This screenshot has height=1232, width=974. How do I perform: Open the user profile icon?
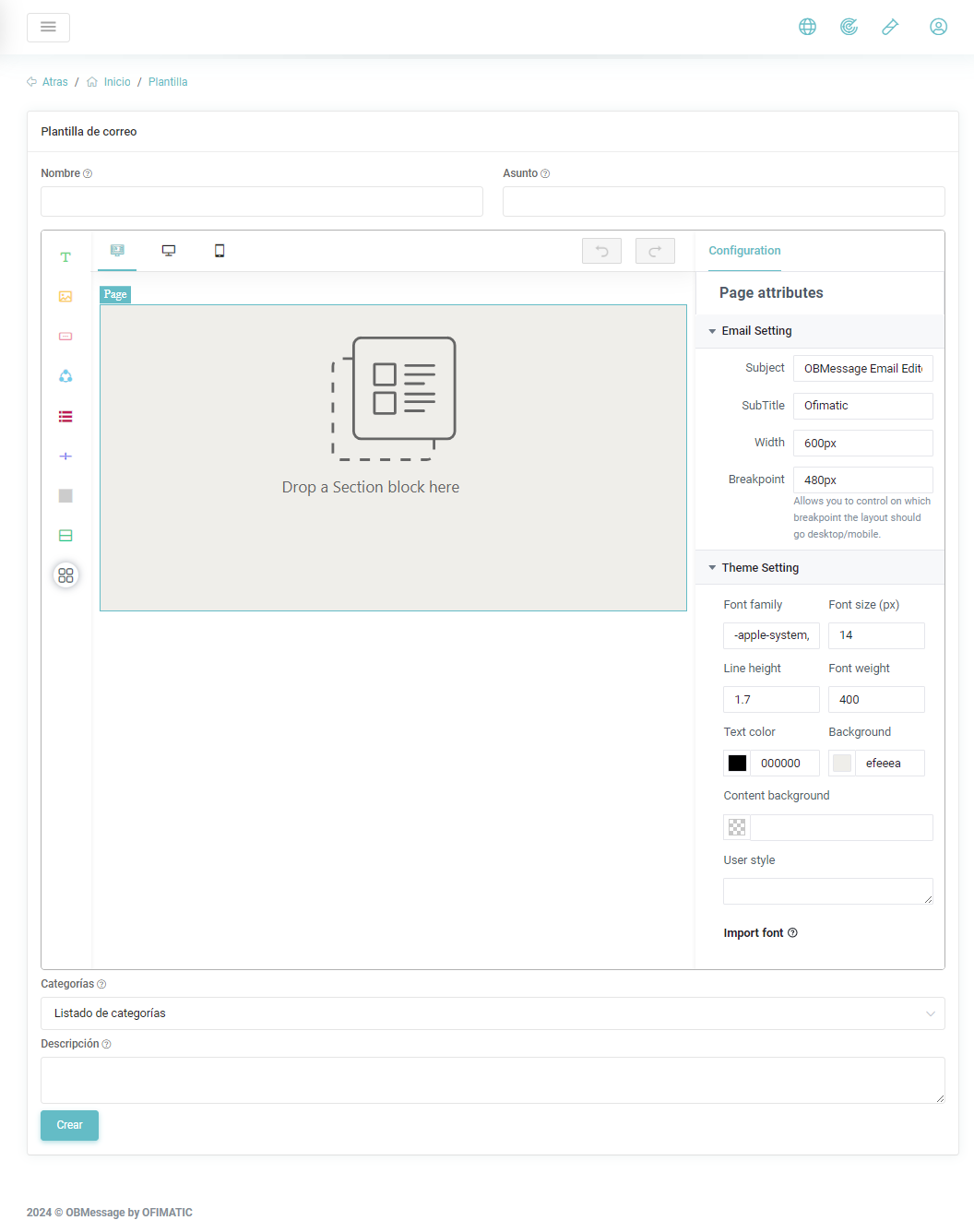(938, 27)
